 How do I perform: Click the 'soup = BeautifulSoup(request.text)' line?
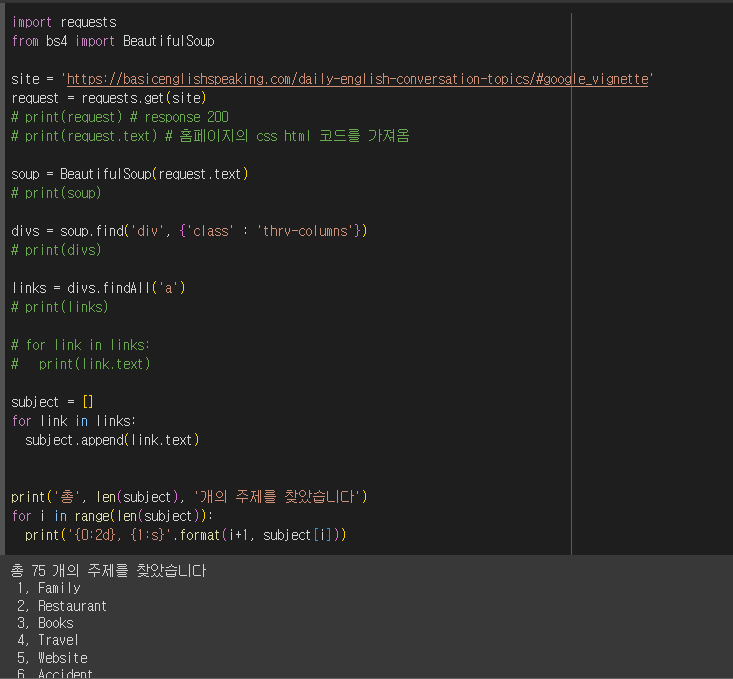(129, 174)
